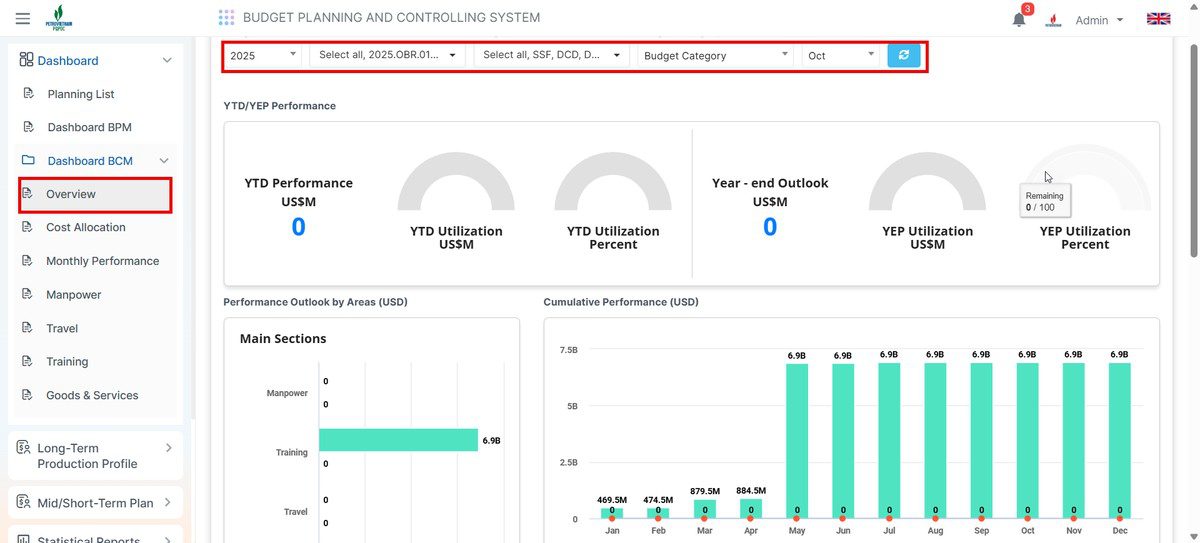Click the YTD Performance value 0
1200x543 pixels.
[x=298, y=227]
